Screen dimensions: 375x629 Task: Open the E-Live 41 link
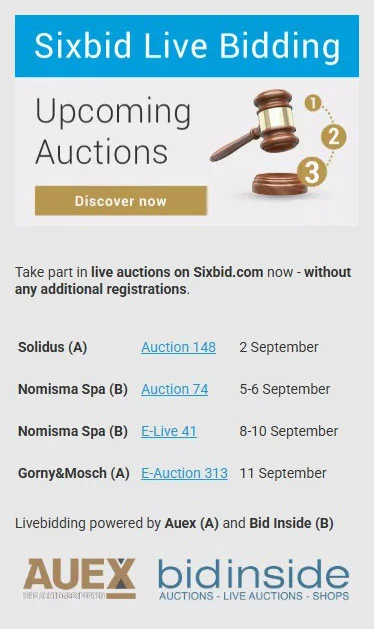click(169, 431)
